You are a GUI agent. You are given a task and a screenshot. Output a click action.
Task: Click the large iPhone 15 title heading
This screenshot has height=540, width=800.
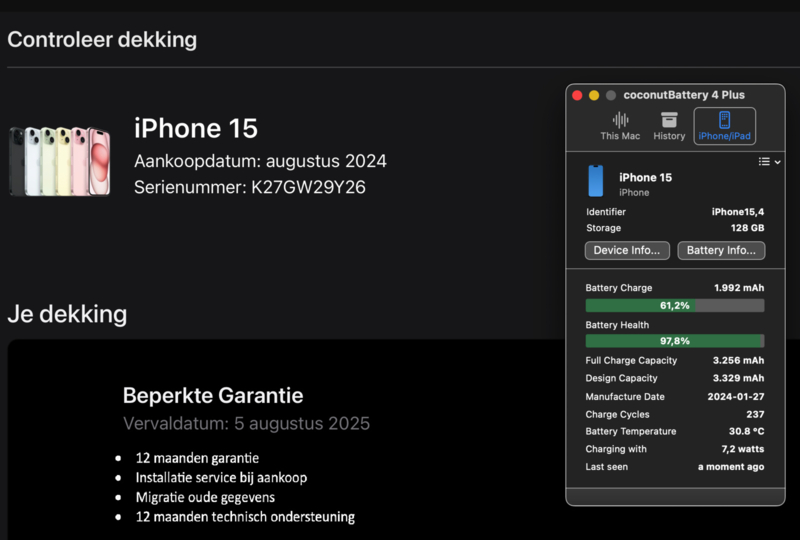(196, 128)
